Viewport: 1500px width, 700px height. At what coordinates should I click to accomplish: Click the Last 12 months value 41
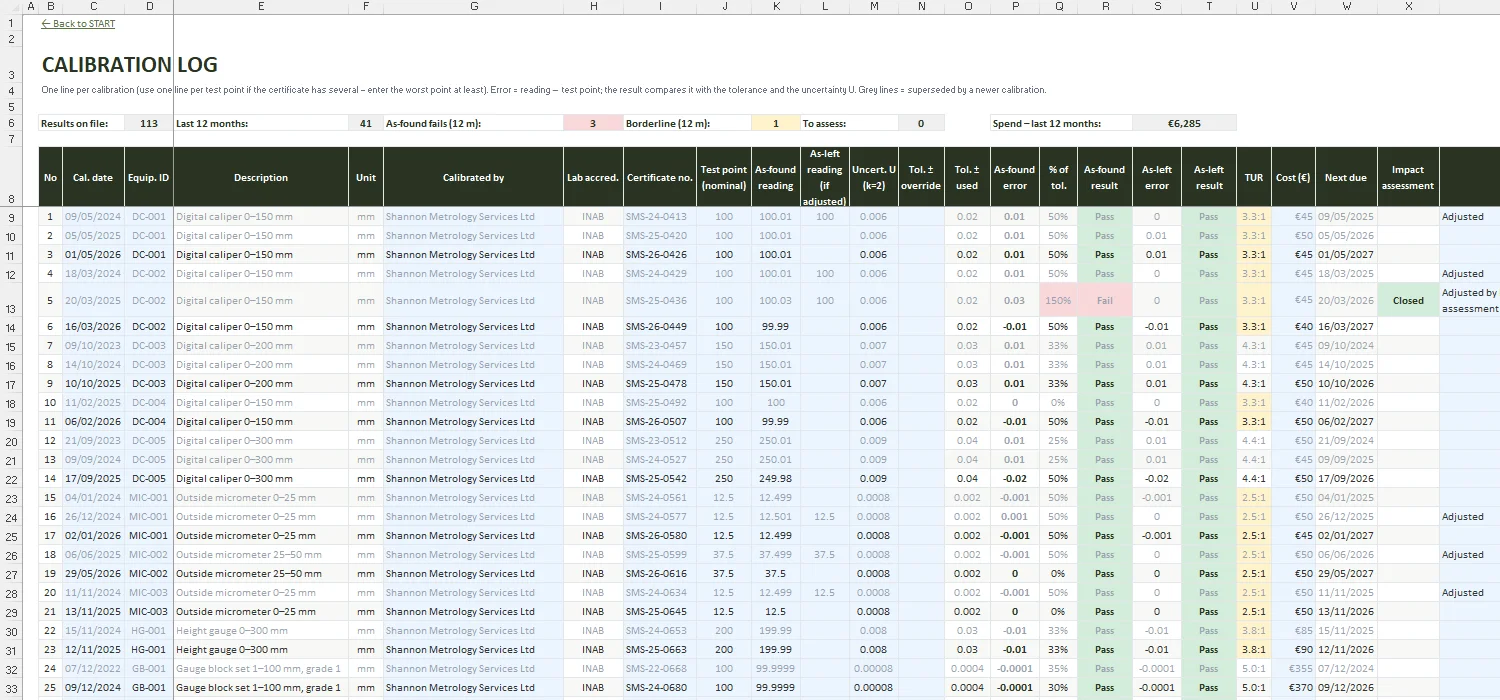pyautogui.click(x=365, y=123)
